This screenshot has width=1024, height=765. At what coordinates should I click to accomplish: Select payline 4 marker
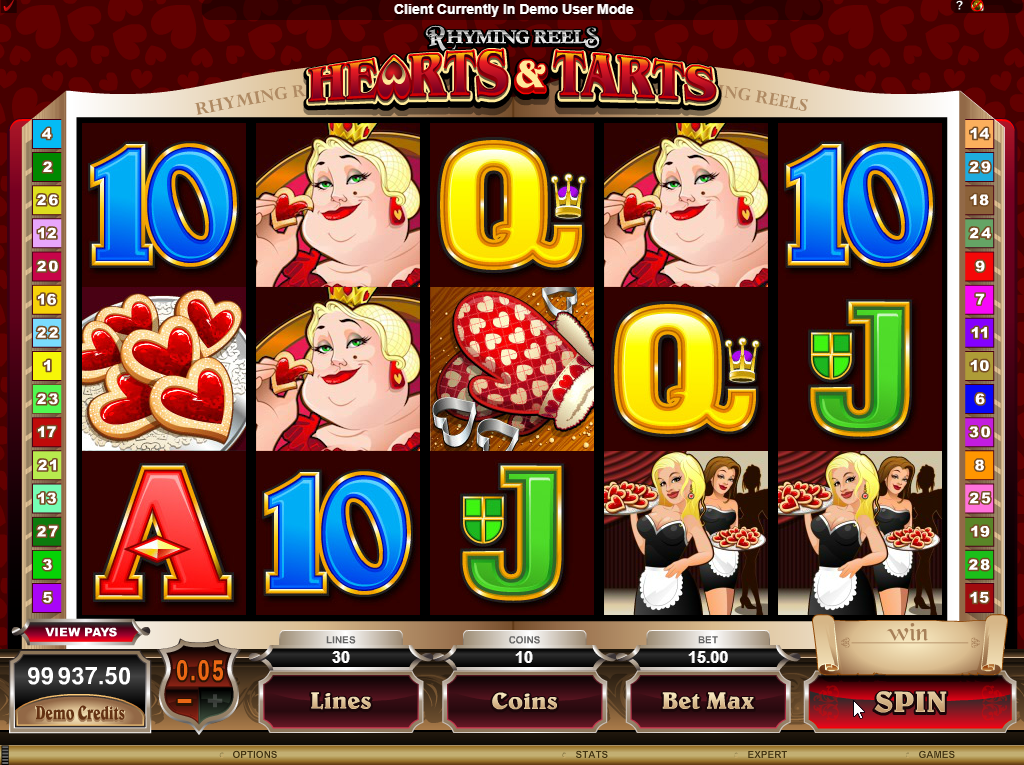[x=47, y=134]
